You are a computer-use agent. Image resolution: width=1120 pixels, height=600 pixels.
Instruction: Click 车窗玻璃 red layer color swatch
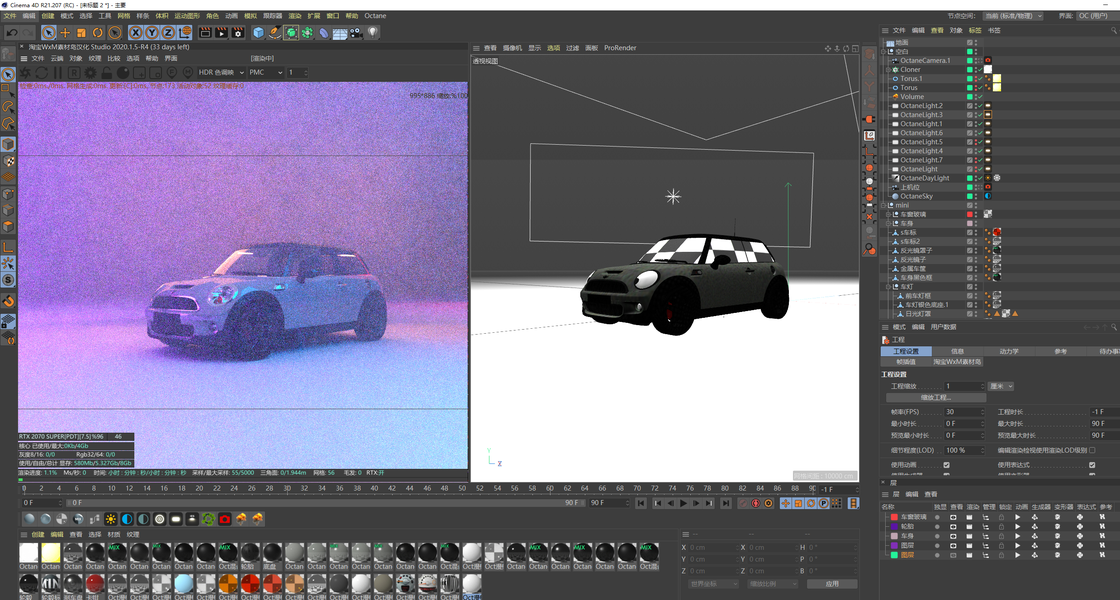pos(969,214)
